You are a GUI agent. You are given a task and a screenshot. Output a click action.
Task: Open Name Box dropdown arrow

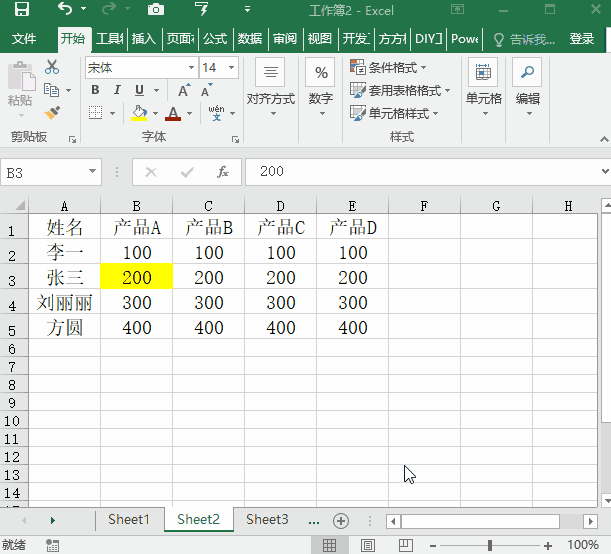tap(92, 172)
